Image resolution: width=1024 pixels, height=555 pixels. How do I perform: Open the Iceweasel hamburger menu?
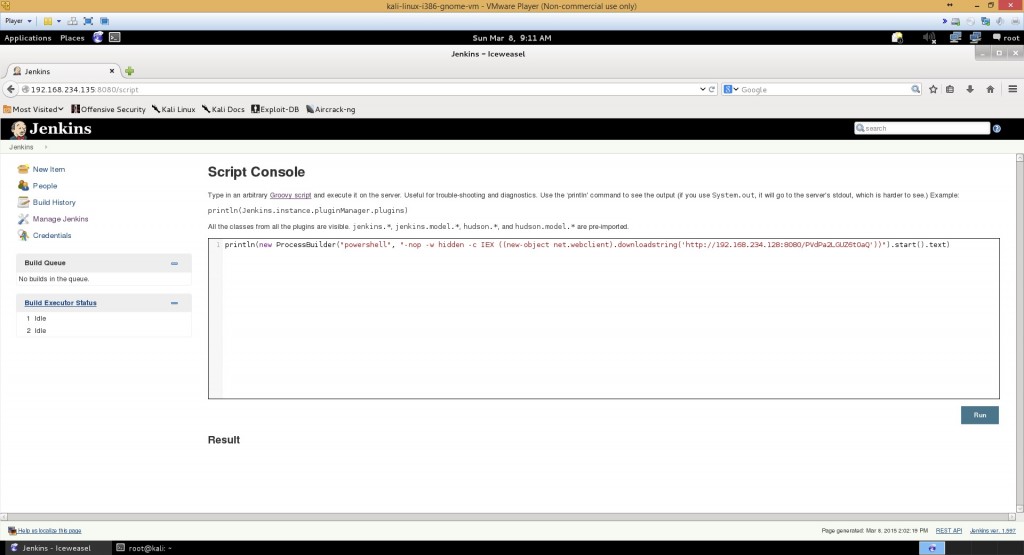click(1012, 89)
